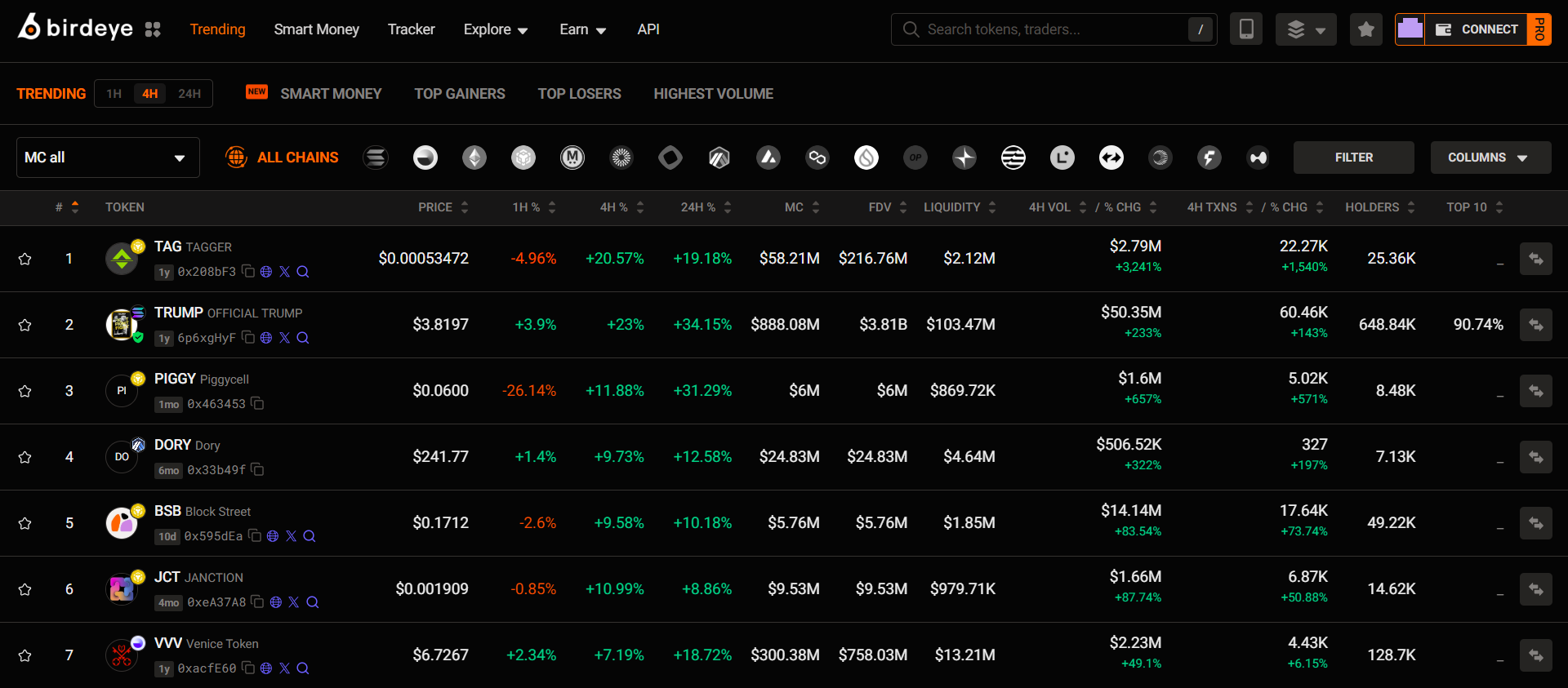
Task: Favorite the VVV token star
Action: coord(25,655)
